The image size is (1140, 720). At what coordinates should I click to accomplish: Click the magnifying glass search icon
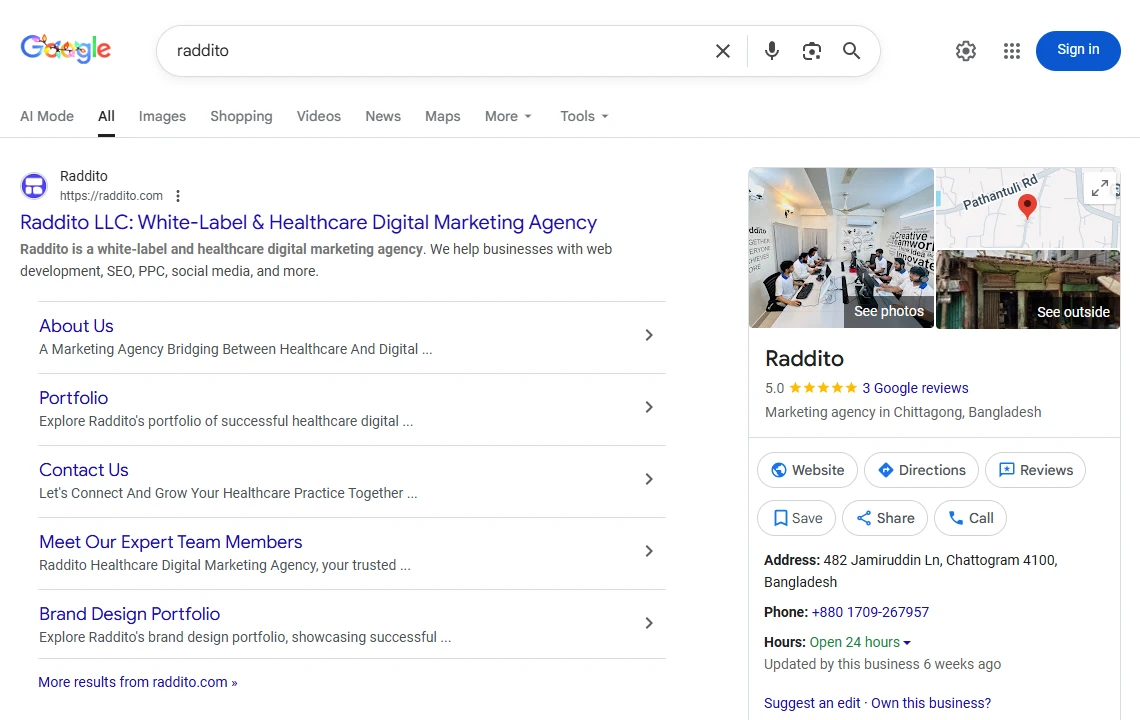(x=851, y=51)
